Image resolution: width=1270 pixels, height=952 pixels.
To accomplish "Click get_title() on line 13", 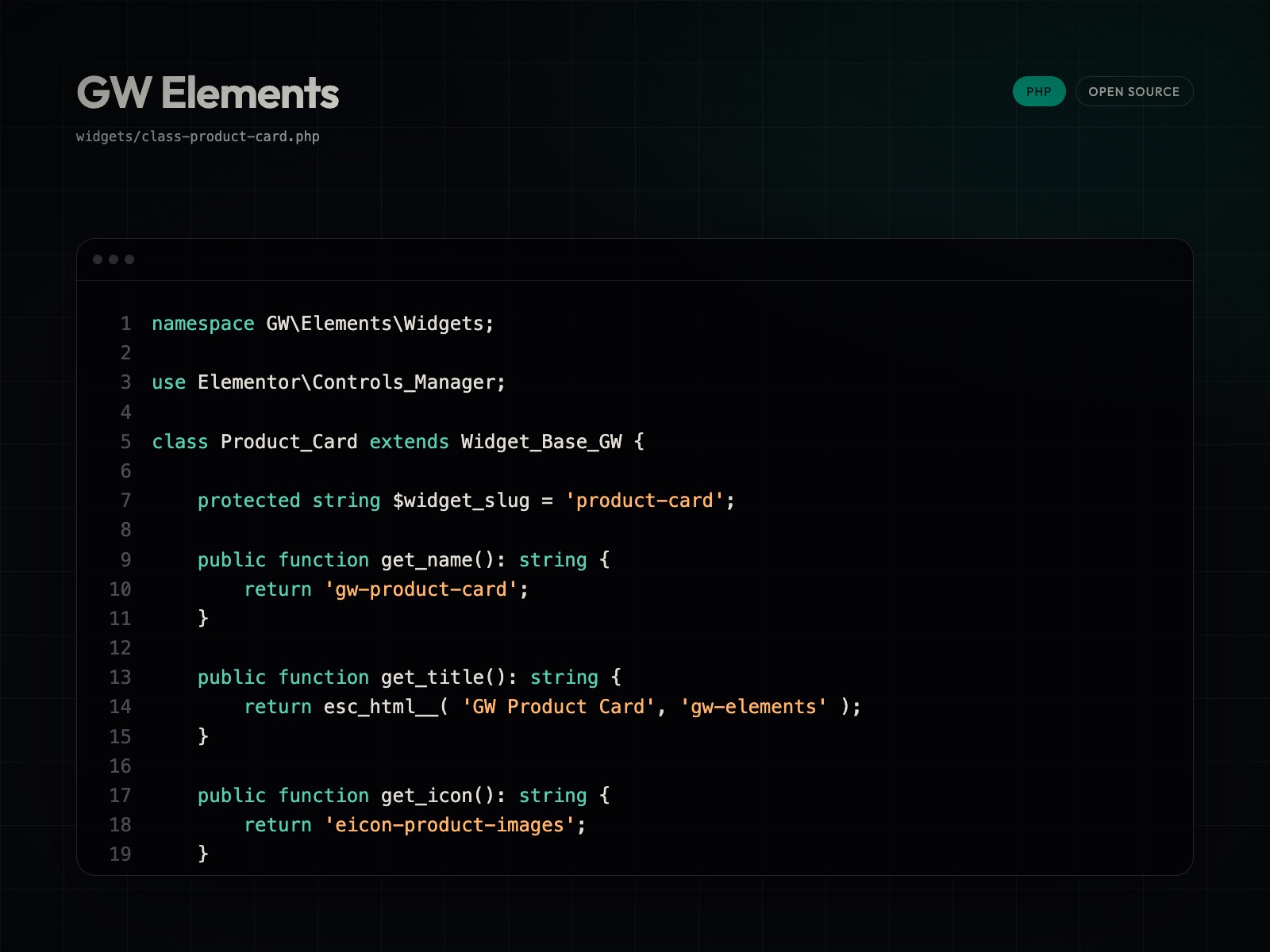I will tap(444, 678).
